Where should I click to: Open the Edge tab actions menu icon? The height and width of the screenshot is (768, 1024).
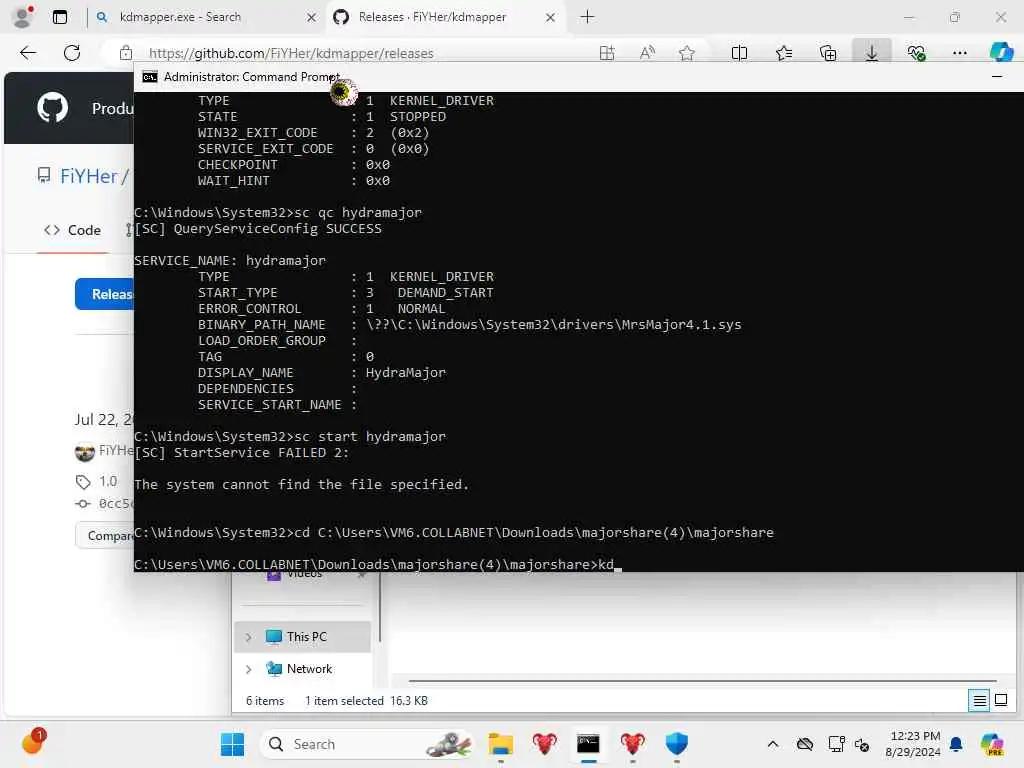tap(60, 17)
